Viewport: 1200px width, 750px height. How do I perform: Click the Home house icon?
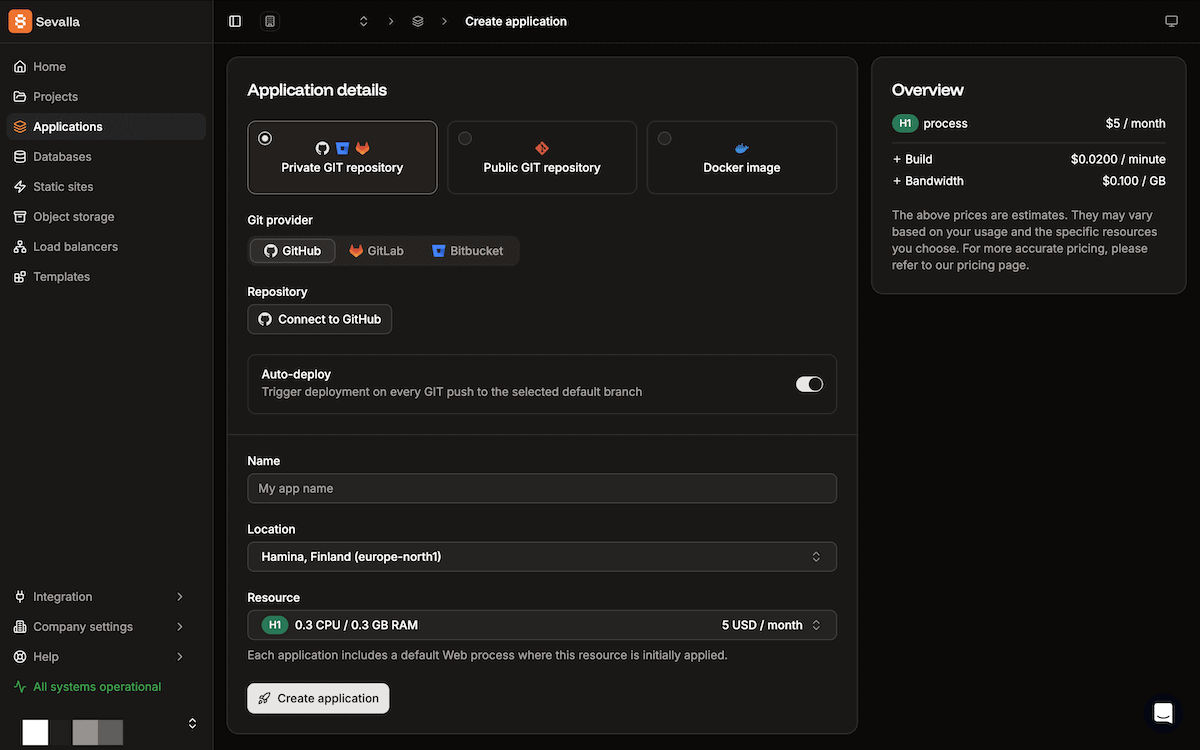point(20,67)
